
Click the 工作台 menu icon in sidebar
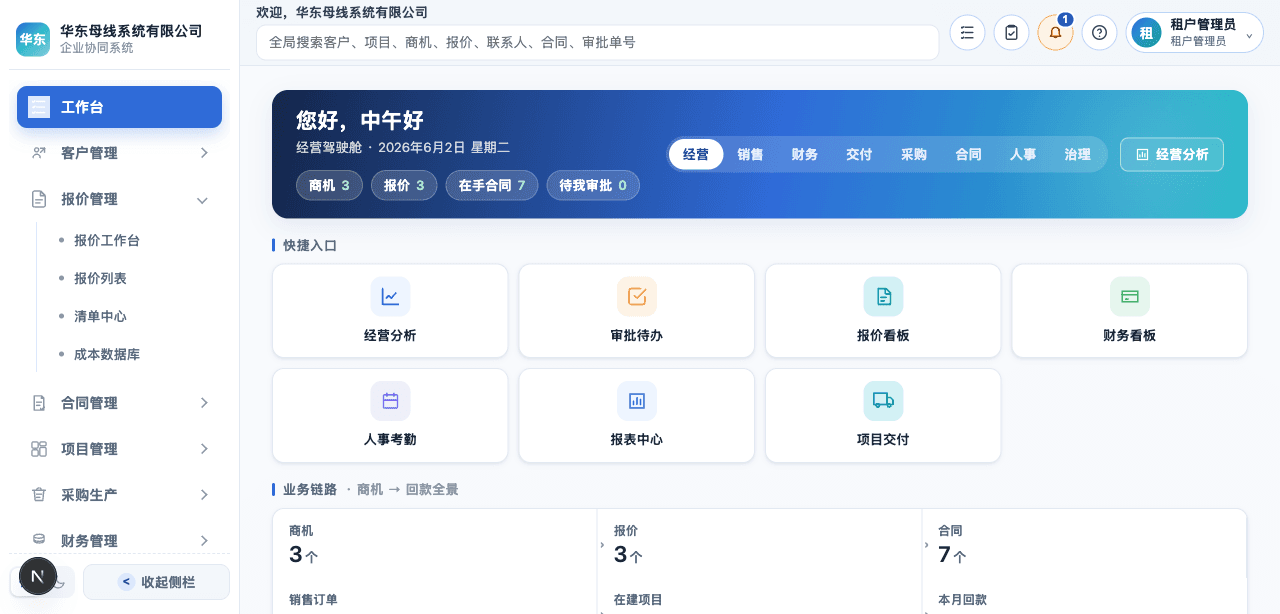point(39,107)
